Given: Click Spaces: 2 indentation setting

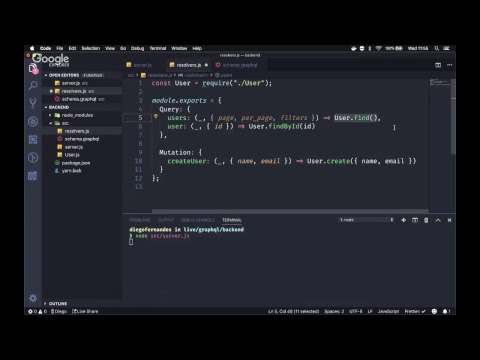Looking at the screenshot, I should click(334, 311).
